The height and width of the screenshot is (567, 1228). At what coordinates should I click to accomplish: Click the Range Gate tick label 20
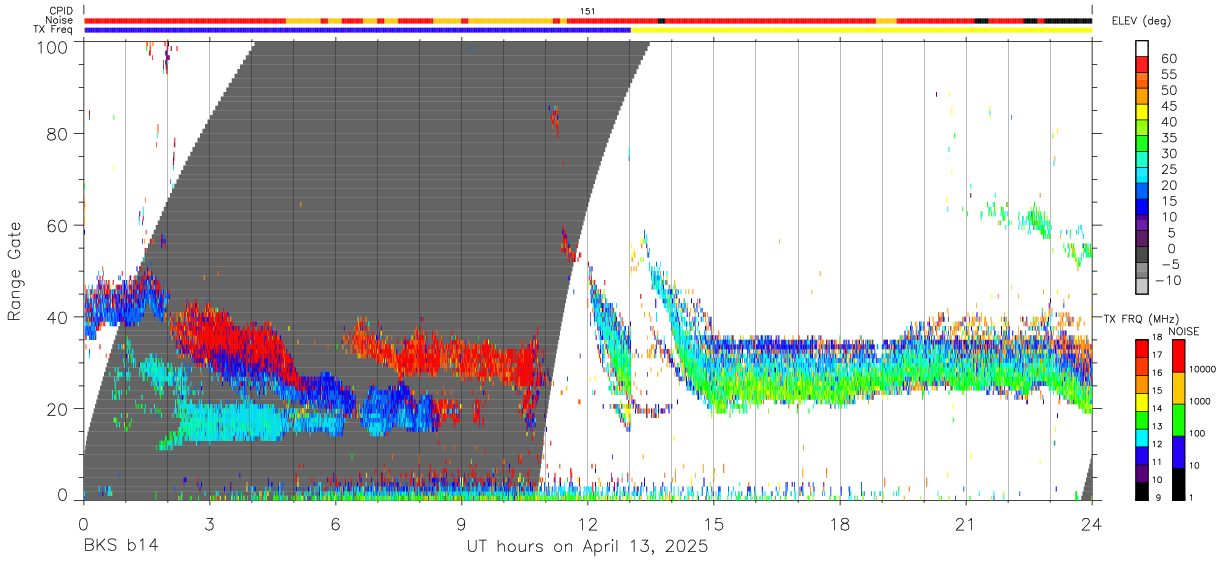coord(58,409)
